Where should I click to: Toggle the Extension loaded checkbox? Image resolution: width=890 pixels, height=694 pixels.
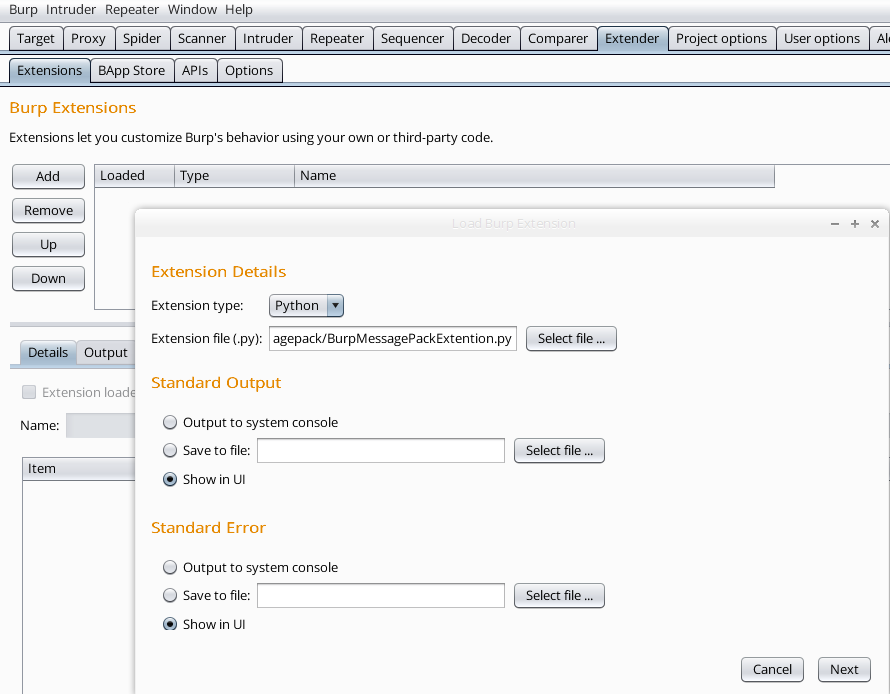click(x=29, y=393)
